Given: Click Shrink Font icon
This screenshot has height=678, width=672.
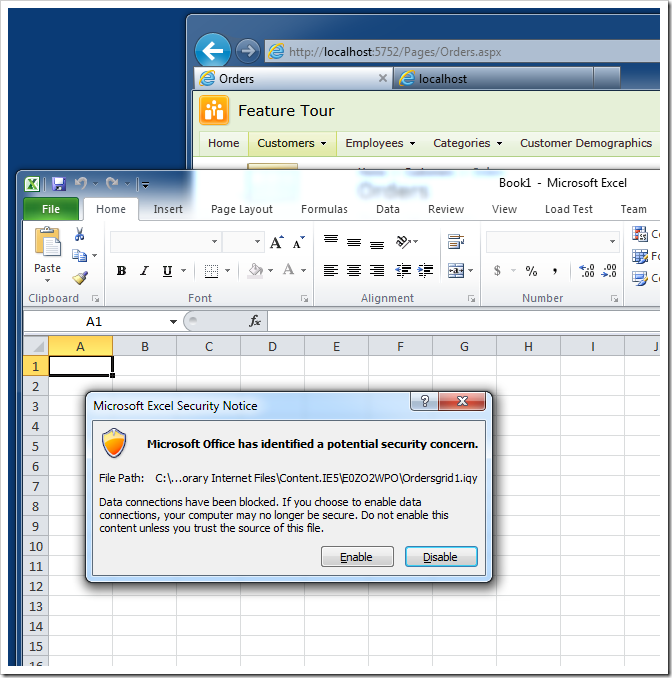Looking at the screenshot, I should pos(298,243).
